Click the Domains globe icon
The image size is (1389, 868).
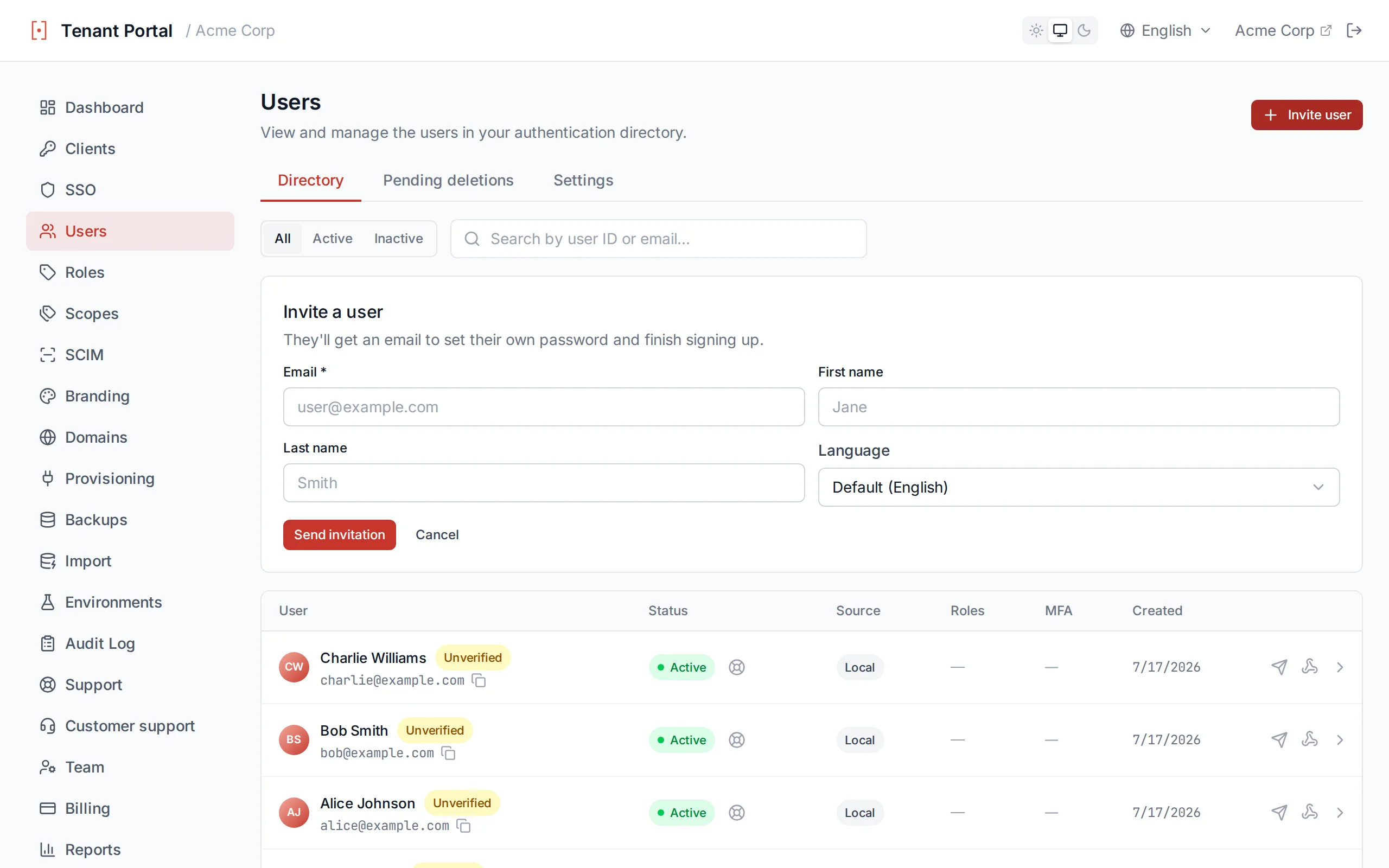(48, 437)
